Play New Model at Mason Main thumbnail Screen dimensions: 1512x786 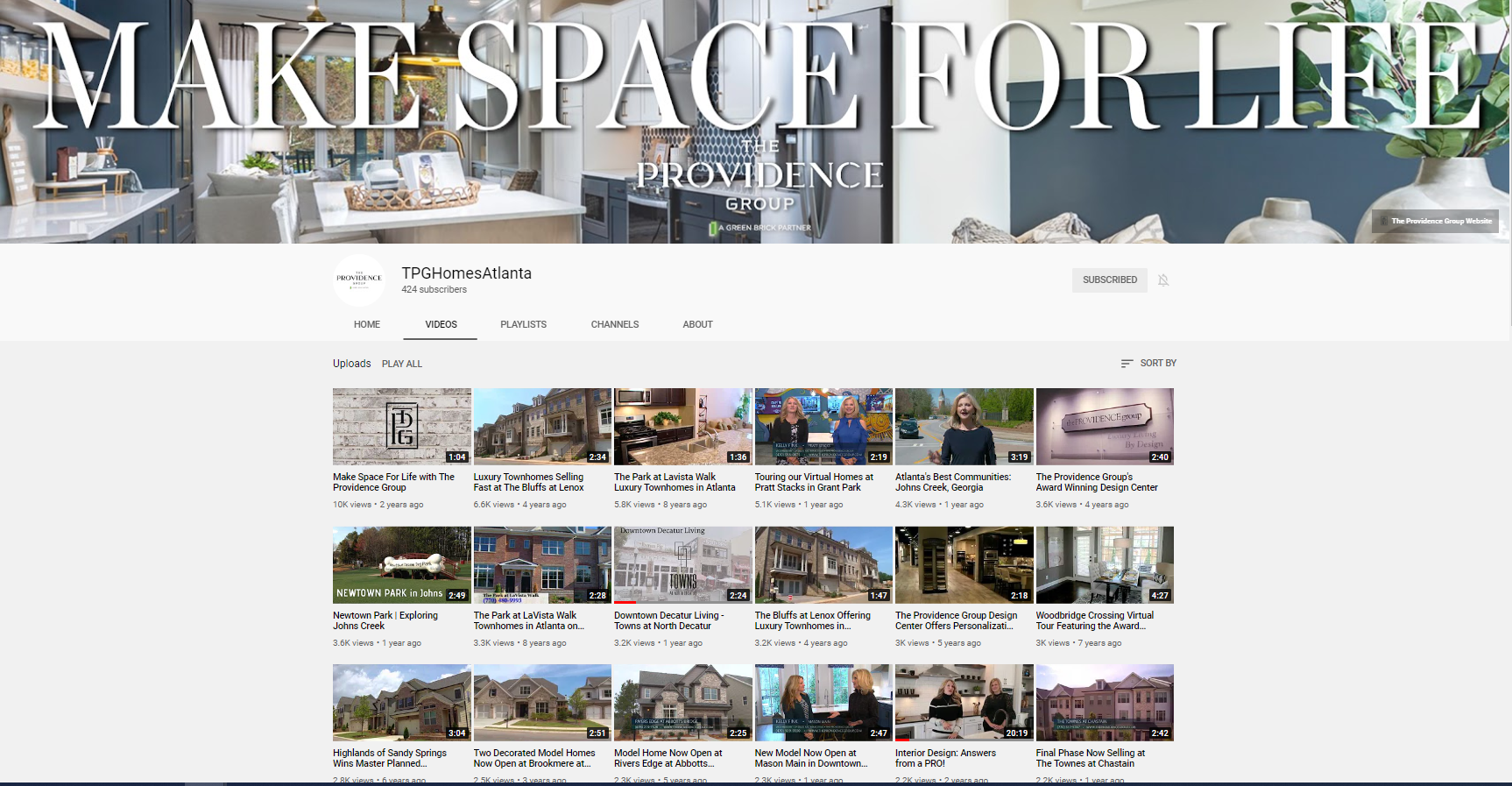(x=823, y=703)
